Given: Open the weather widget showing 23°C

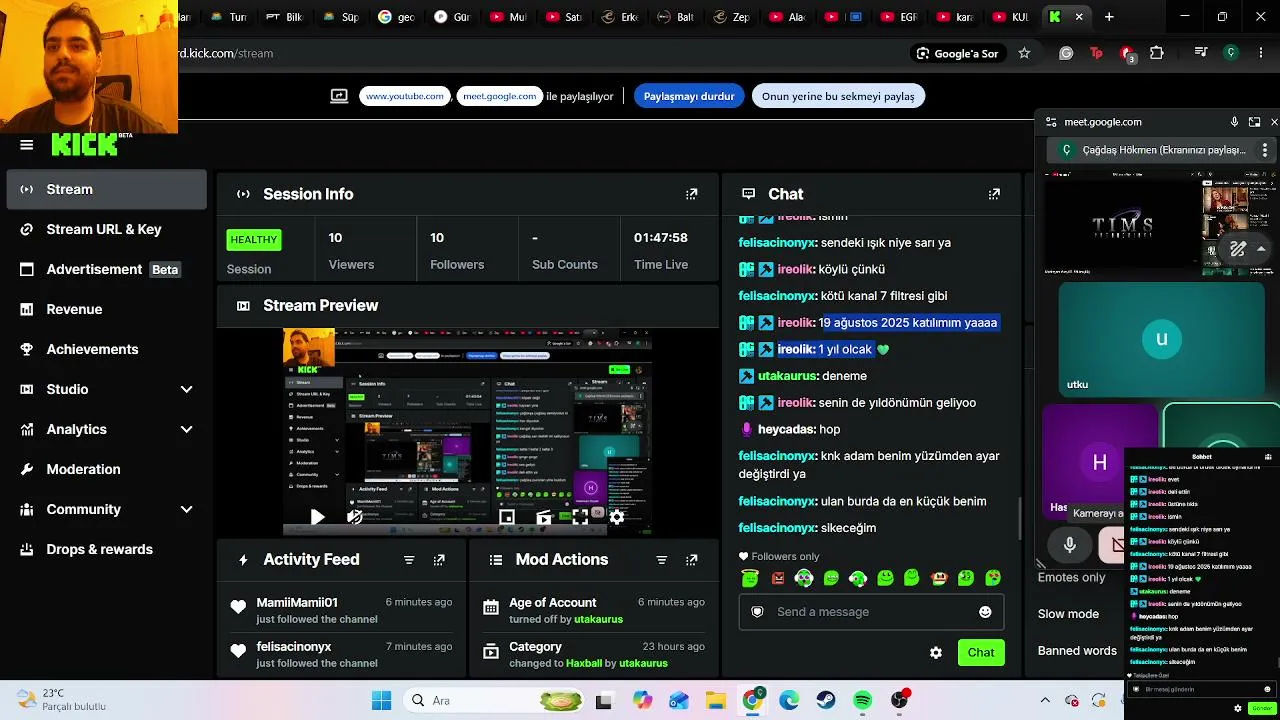Looking at the screenshot, I should (x=60, y=700).
